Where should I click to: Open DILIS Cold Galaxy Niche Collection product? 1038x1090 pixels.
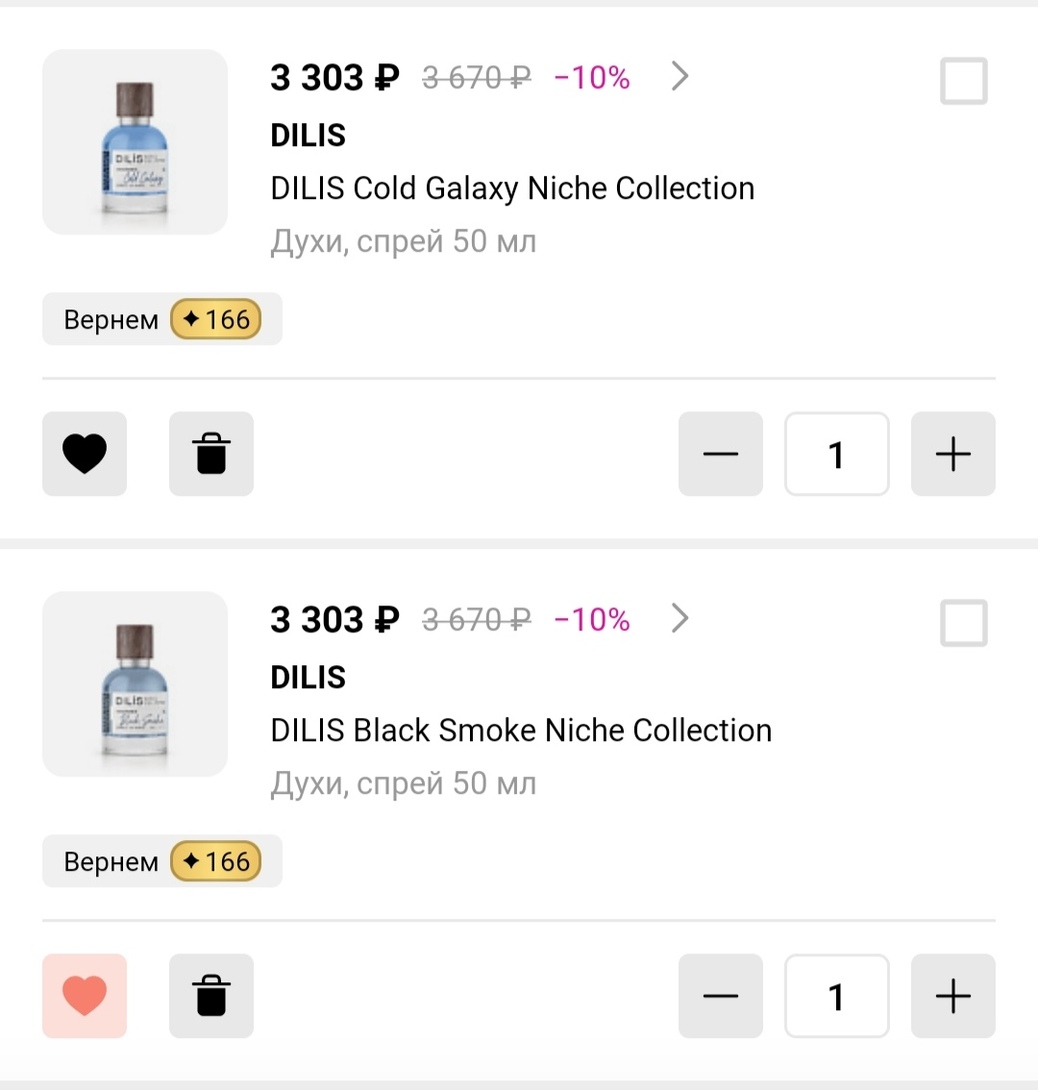click(x=512, y=188)
